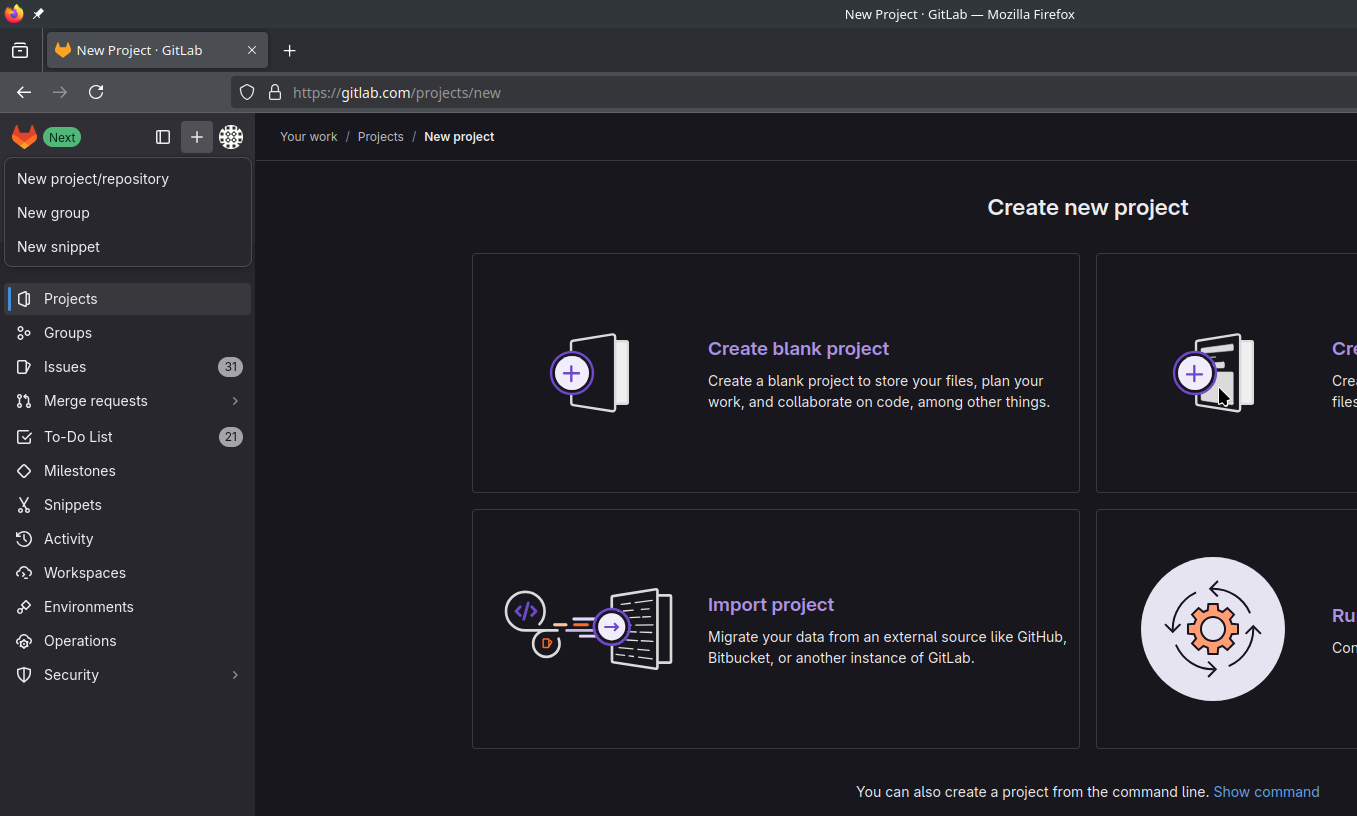1357x816 pixels.
Task: Go to Operations in the sidebar
Action: tap(80, 641)
